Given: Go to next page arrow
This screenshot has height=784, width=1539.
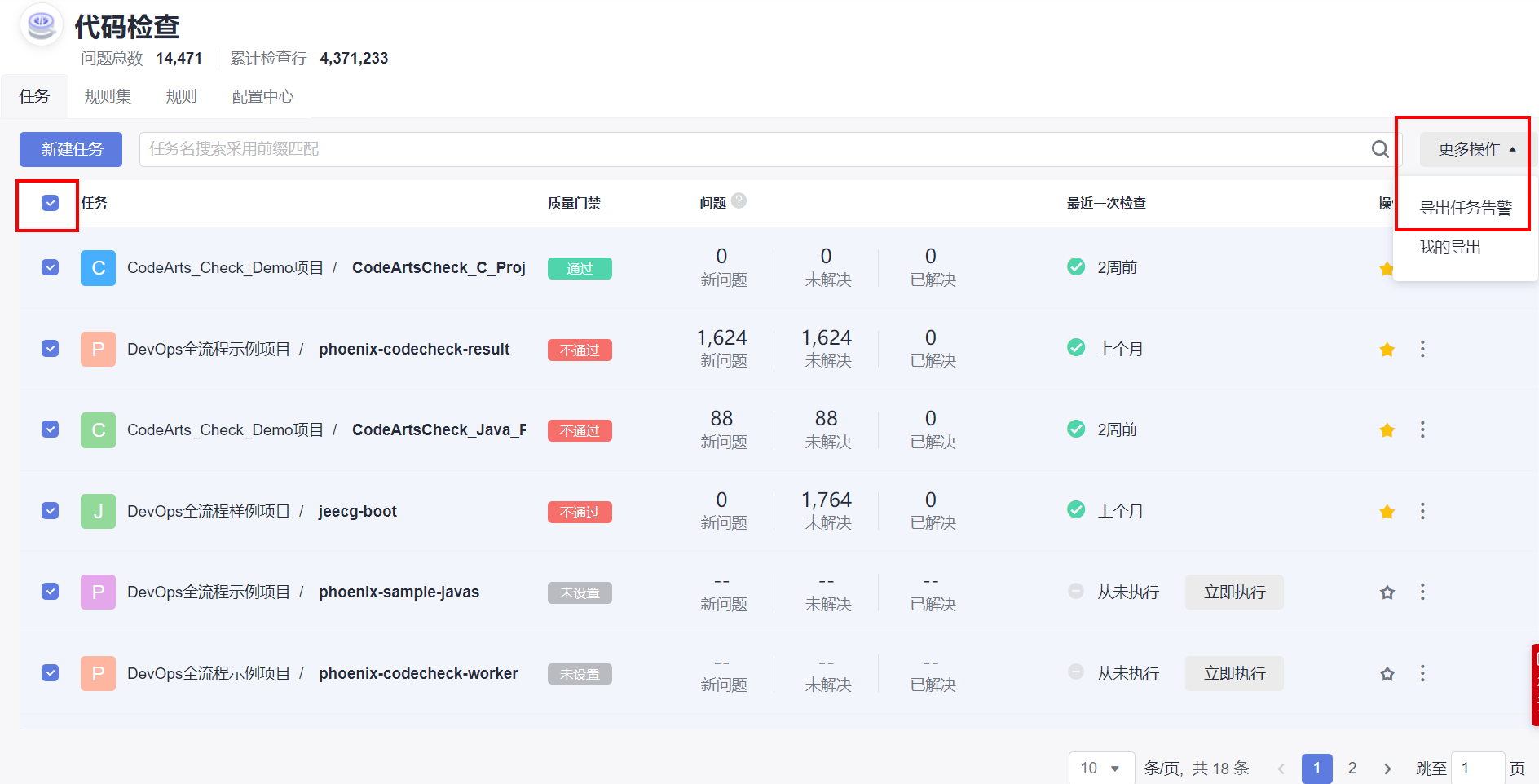Looking at the screenshot, I should 1387,769.
